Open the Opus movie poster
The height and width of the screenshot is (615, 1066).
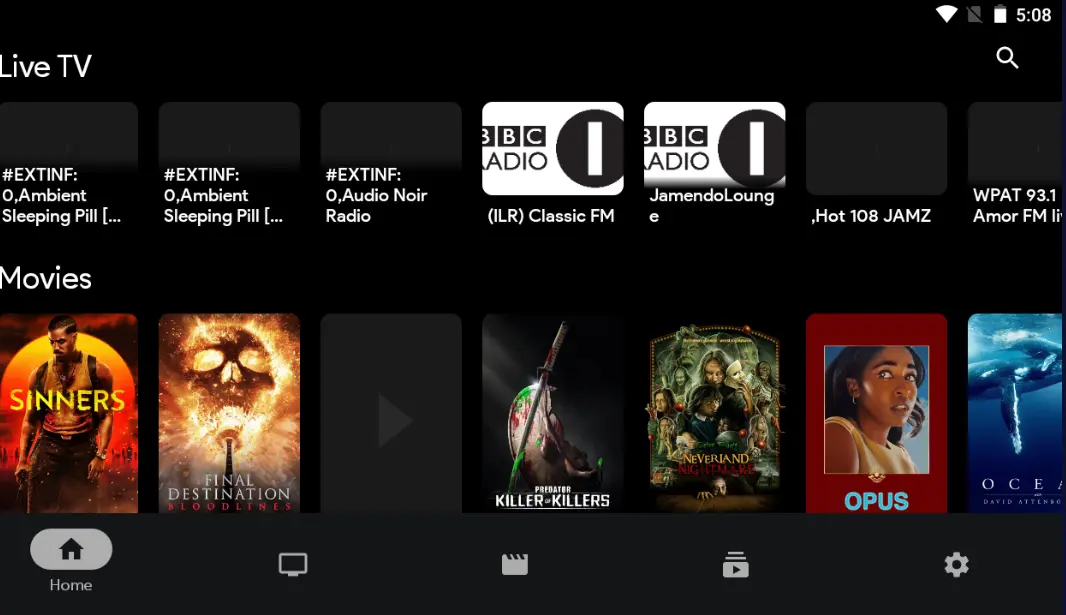pos(876,413)
